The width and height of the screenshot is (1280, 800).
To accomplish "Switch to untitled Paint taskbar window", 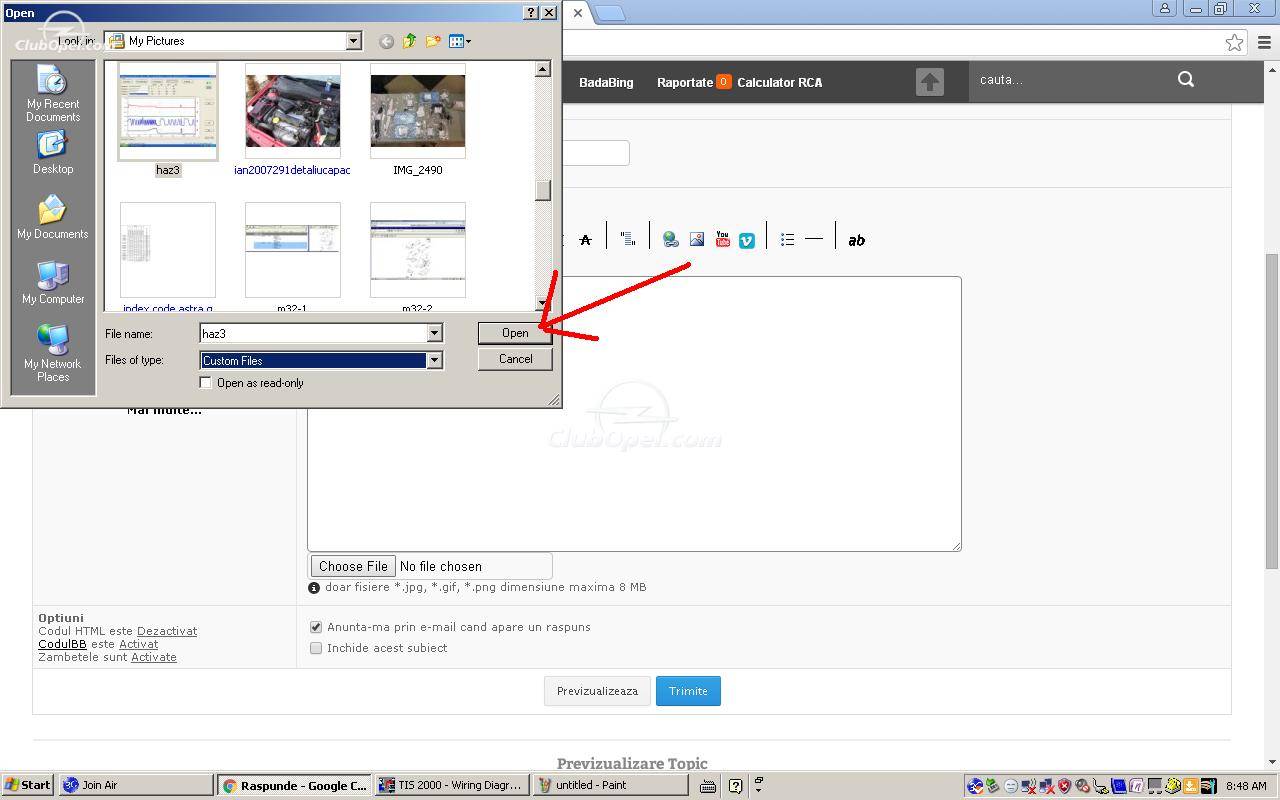I will coord(609,785).
